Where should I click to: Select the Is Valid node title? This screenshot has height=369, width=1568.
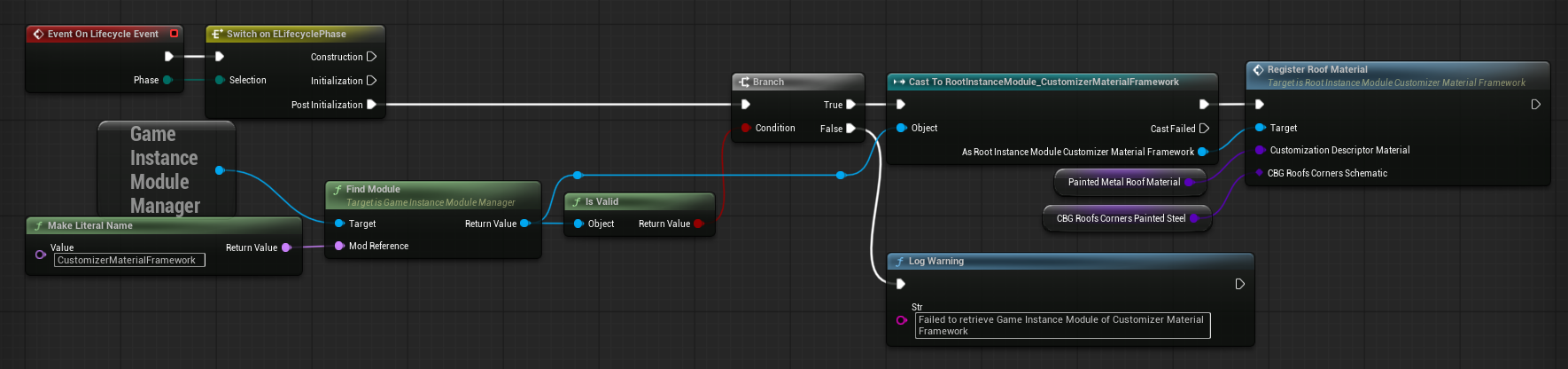coord(602,201)
